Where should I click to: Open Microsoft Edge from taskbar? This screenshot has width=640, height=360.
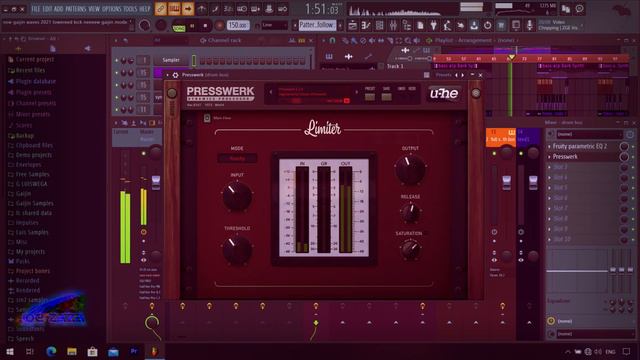(x=51, y=351)
